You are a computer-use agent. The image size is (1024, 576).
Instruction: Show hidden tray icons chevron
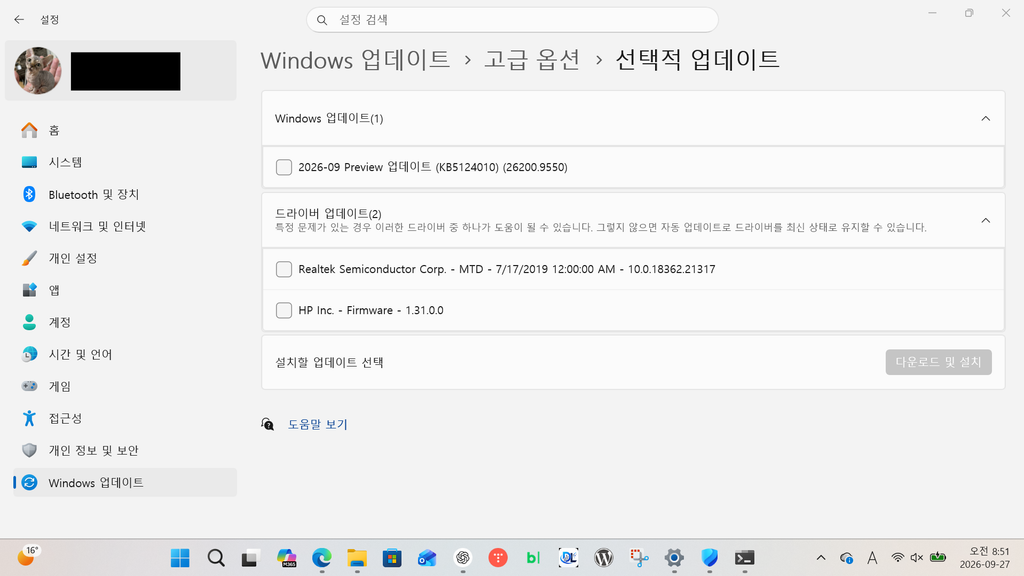pyautogui.click(x=821, y=558)
